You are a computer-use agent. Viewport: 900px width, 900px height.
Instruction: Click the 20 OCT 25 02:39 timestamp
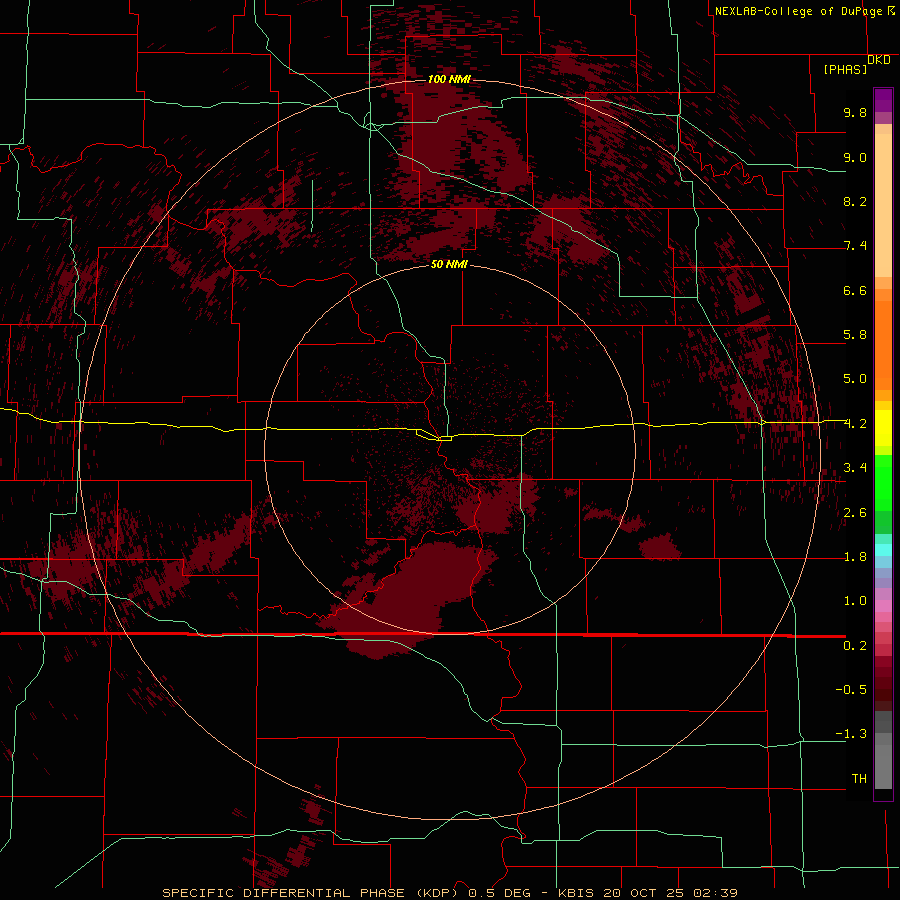coord(670,893)
